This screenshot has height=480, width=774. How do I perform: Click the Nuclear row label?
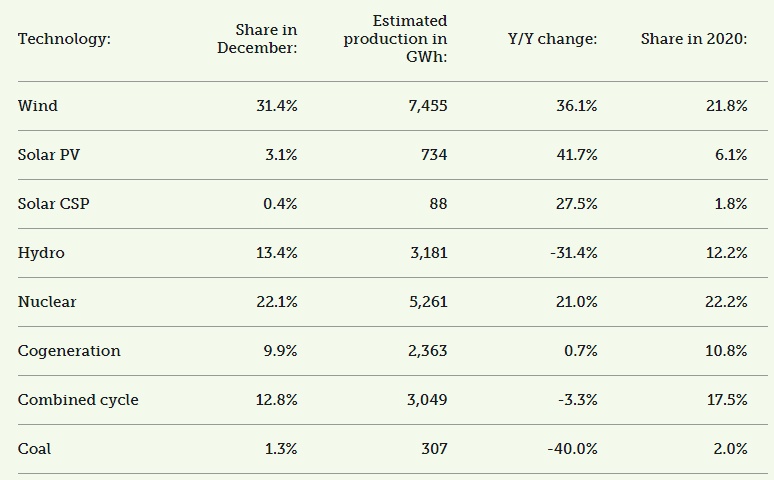point(47,302)
